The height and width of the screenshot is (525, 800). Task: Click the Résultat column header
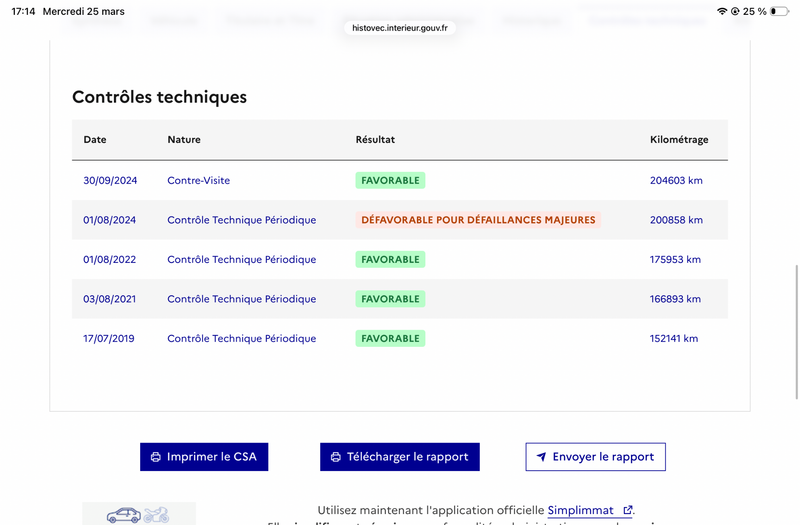coord(375,140)
